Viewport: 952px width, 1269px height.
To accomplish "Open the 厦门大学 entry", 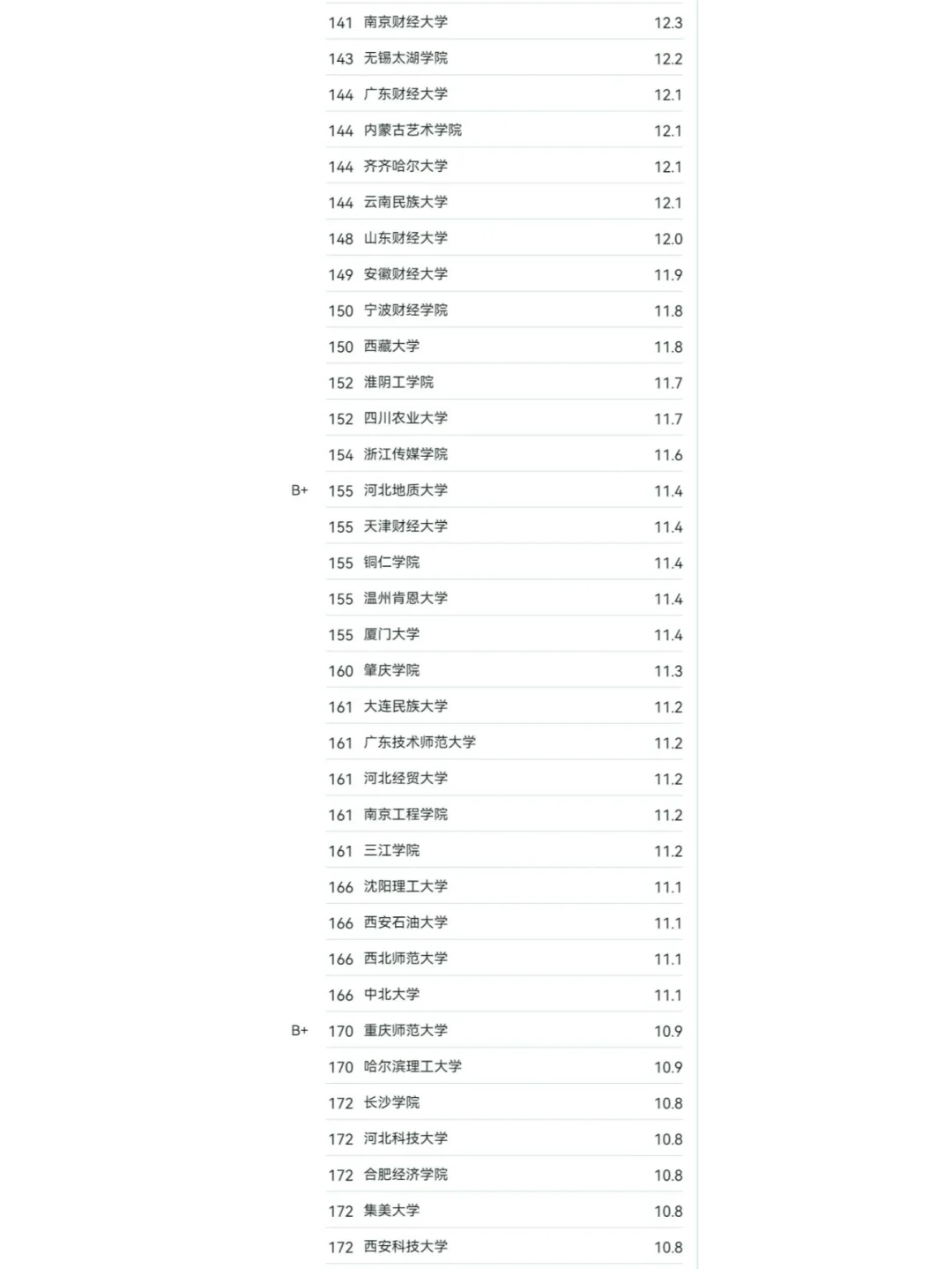I will [x=391, y=635].
